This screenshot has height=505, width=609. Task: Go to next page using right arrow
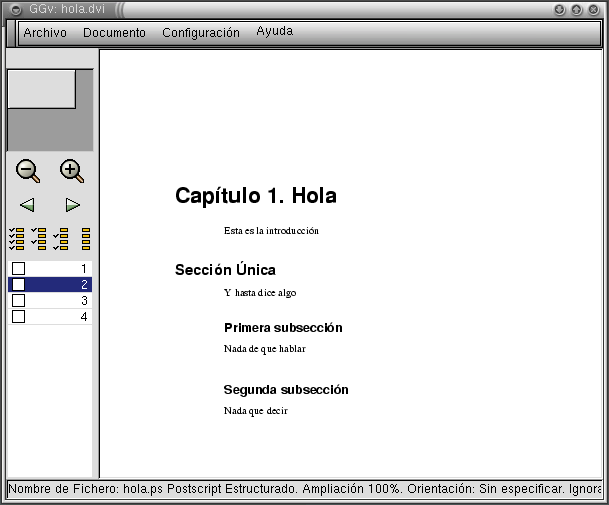(72, 205)
